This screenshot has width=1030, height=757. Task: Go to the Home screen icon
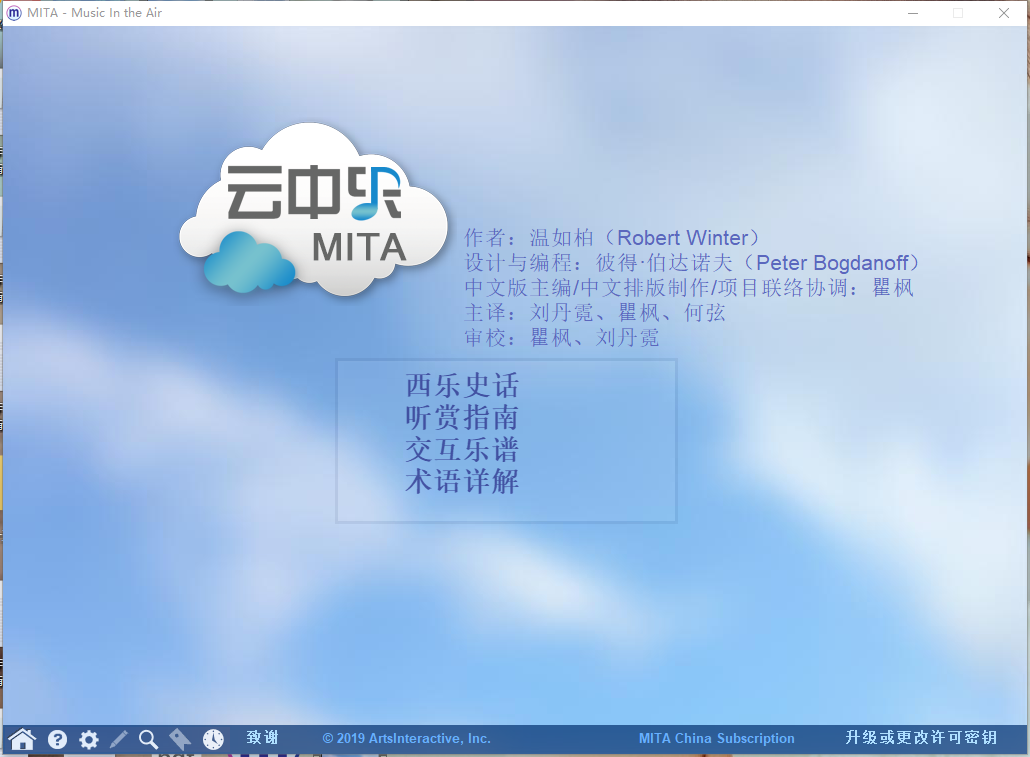22,739
